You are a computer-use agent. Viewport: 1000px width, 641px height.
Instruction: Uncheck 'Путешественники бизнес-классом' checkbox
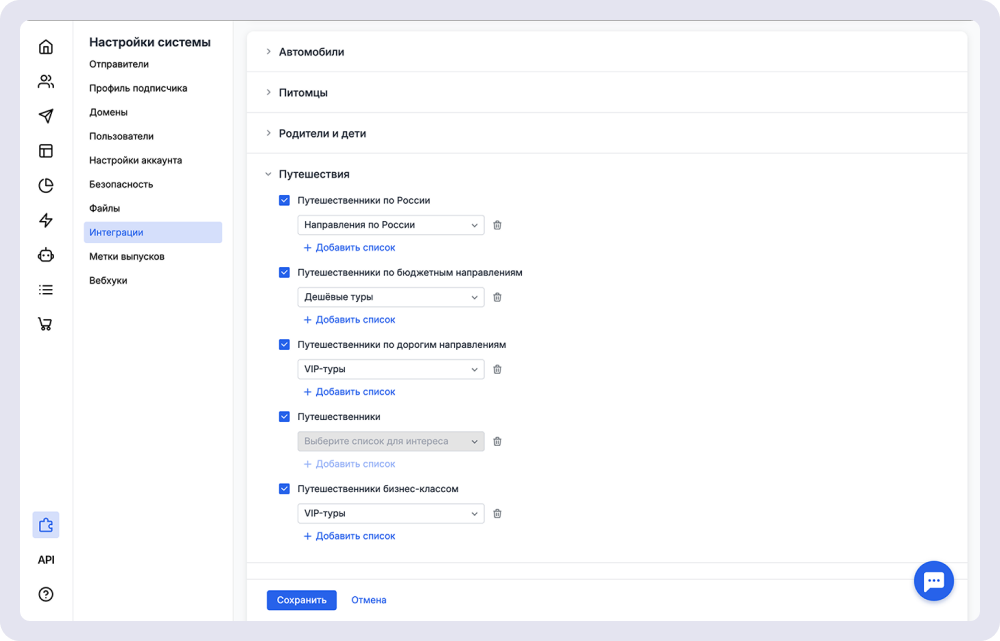[284, 489]
